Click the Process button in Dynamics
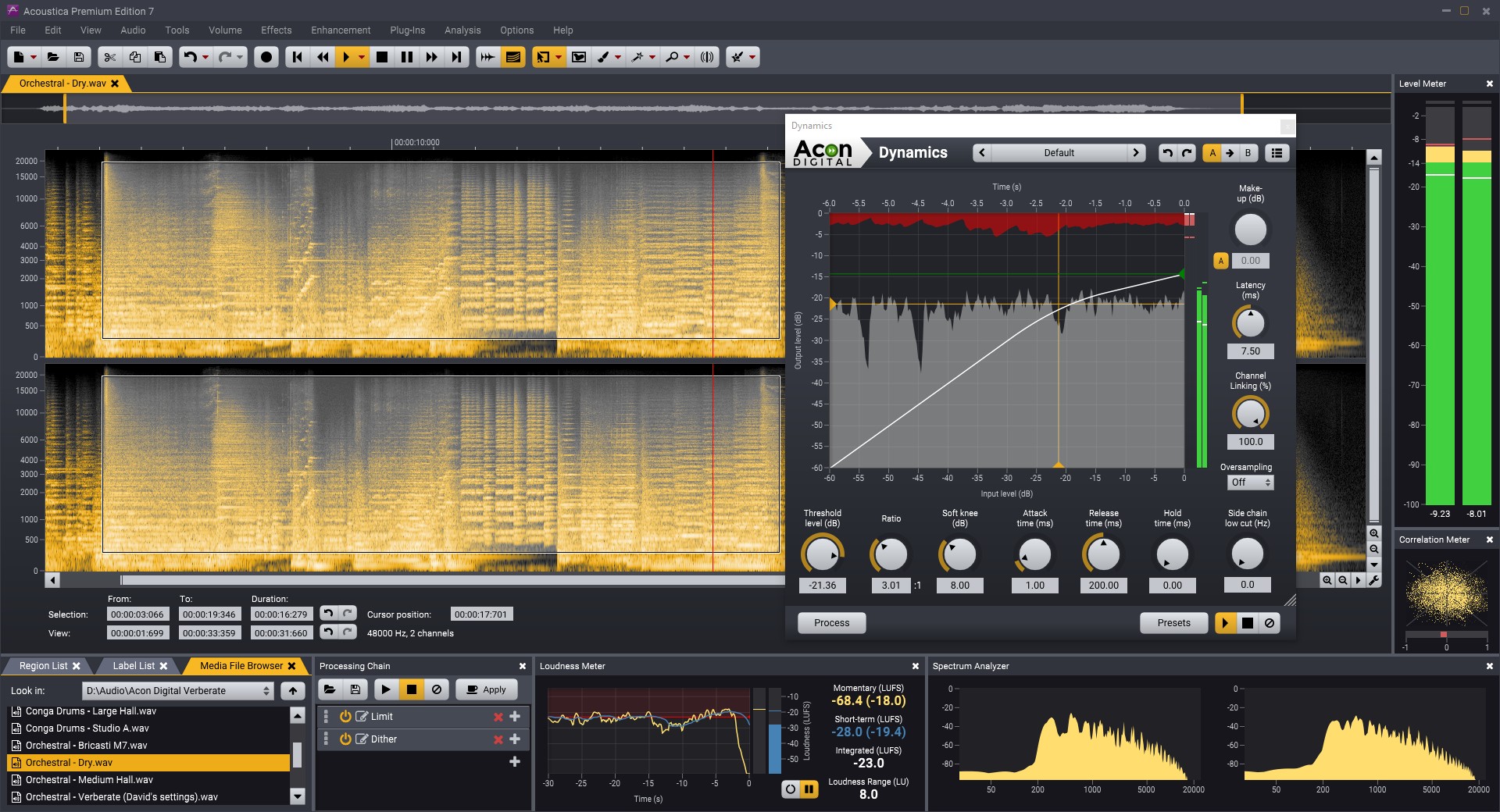Viewport: 1500px width, 812px height. coord(831,623)
